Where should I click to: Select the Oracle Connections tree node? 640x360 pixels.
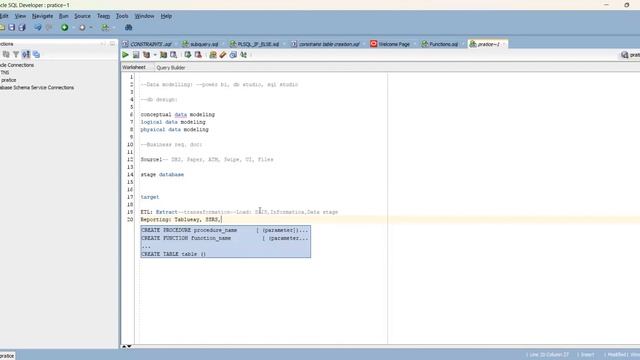click(17, 65)
